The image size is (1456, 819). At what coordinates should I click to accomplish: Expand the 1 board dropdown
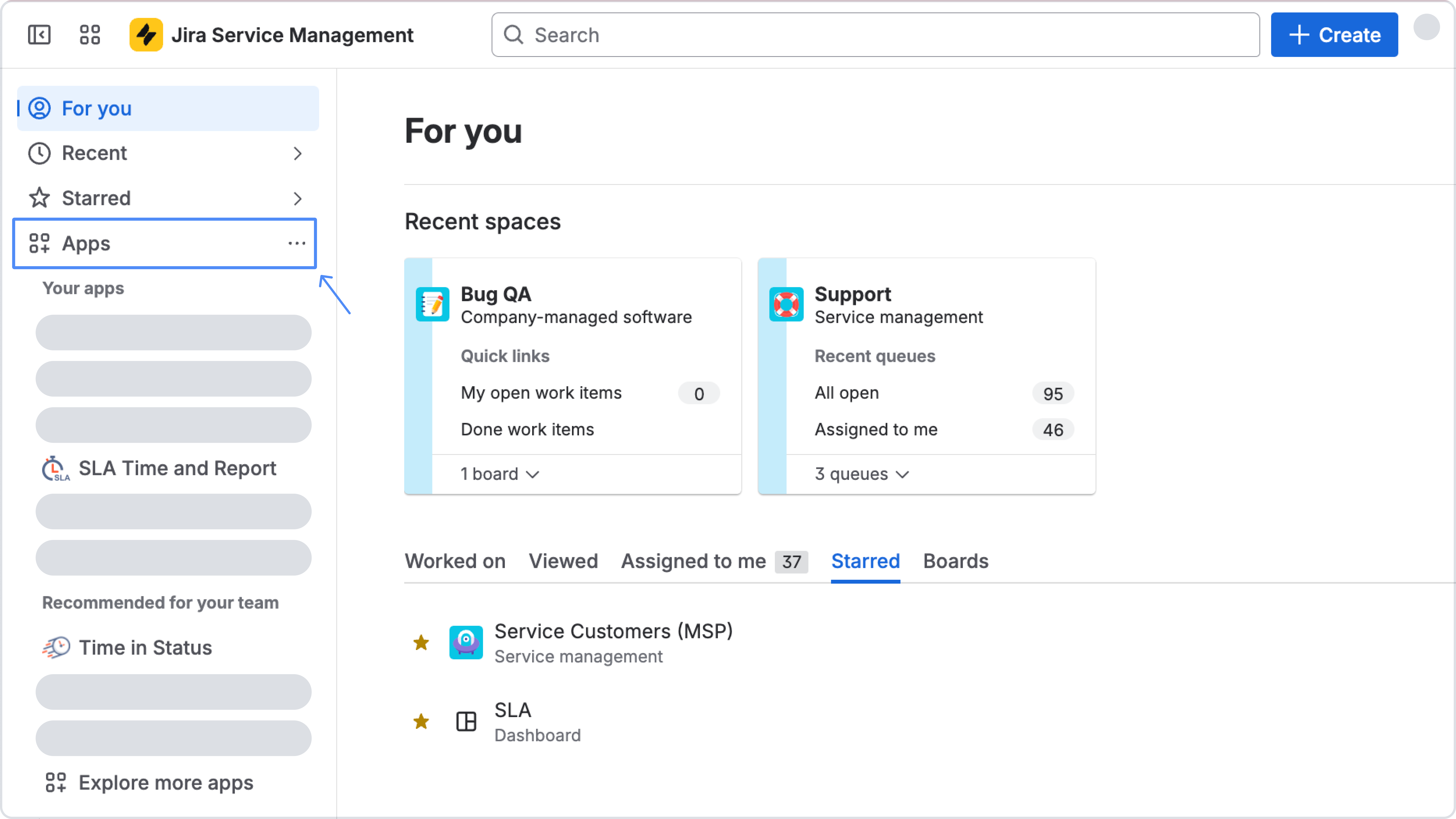pyautogui.click(x=500, y=474)
